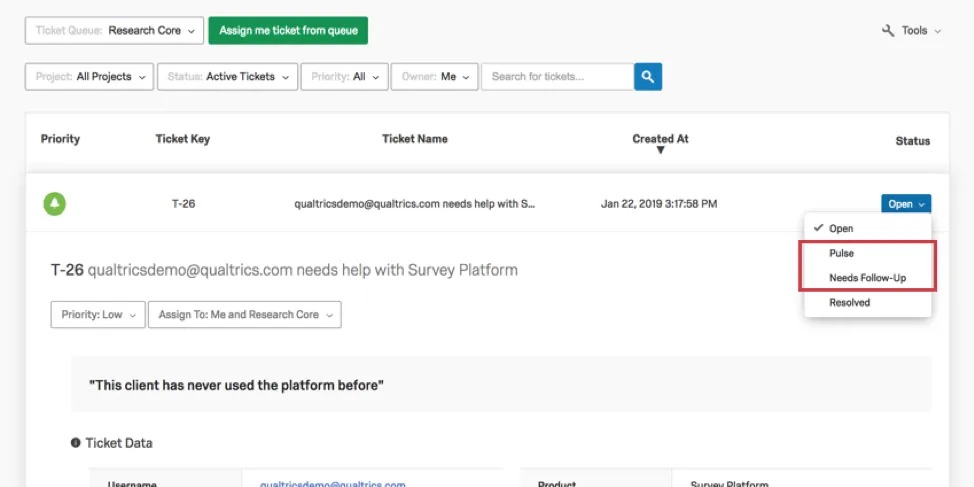Click the green low priority bell icon
This screenshot has height=487, width=974.
point(54,204)
